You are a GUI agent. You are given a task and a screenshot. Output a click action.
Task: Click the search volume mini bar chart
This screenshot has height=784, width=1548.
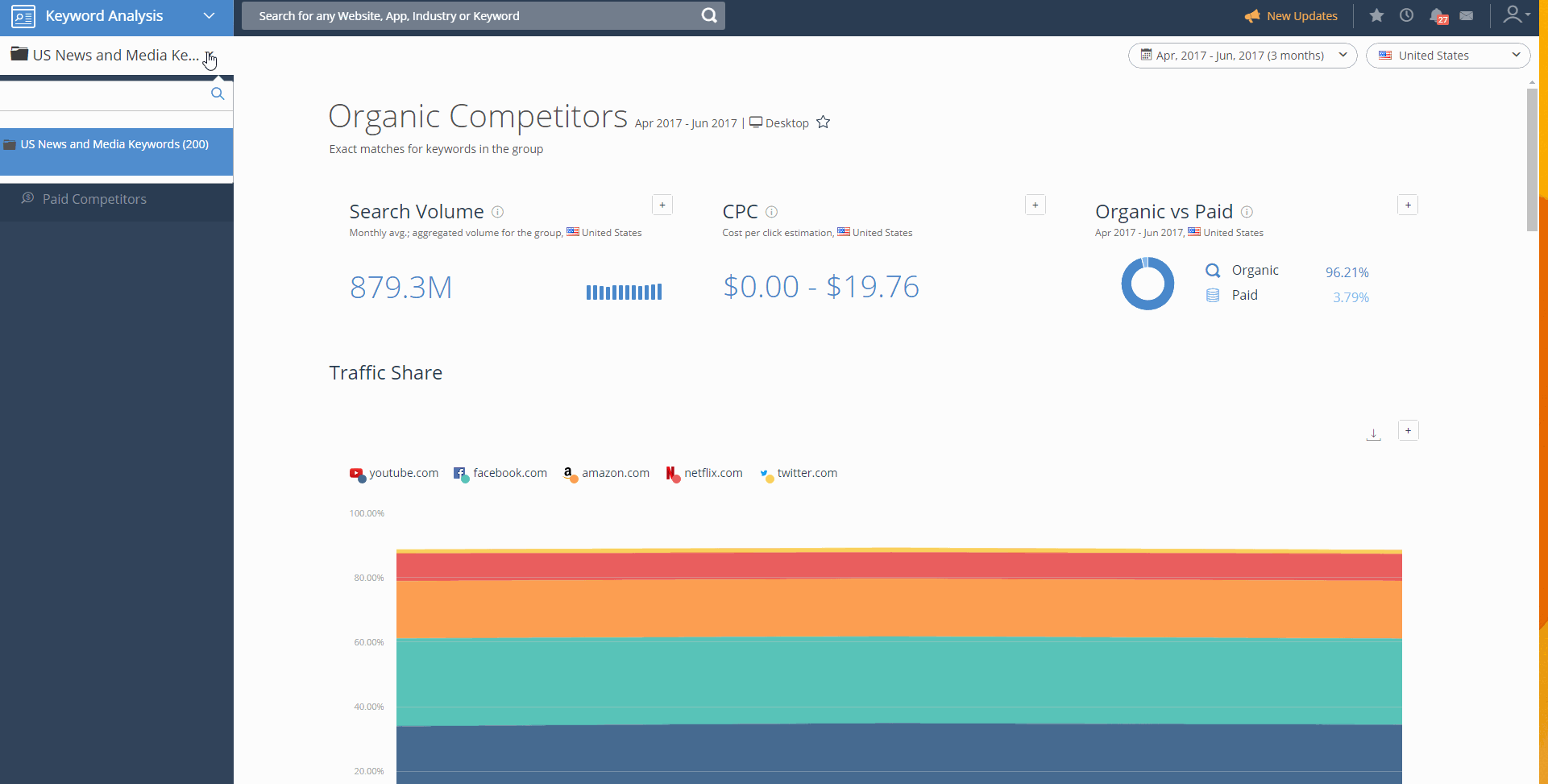click(x=624, y=292)
